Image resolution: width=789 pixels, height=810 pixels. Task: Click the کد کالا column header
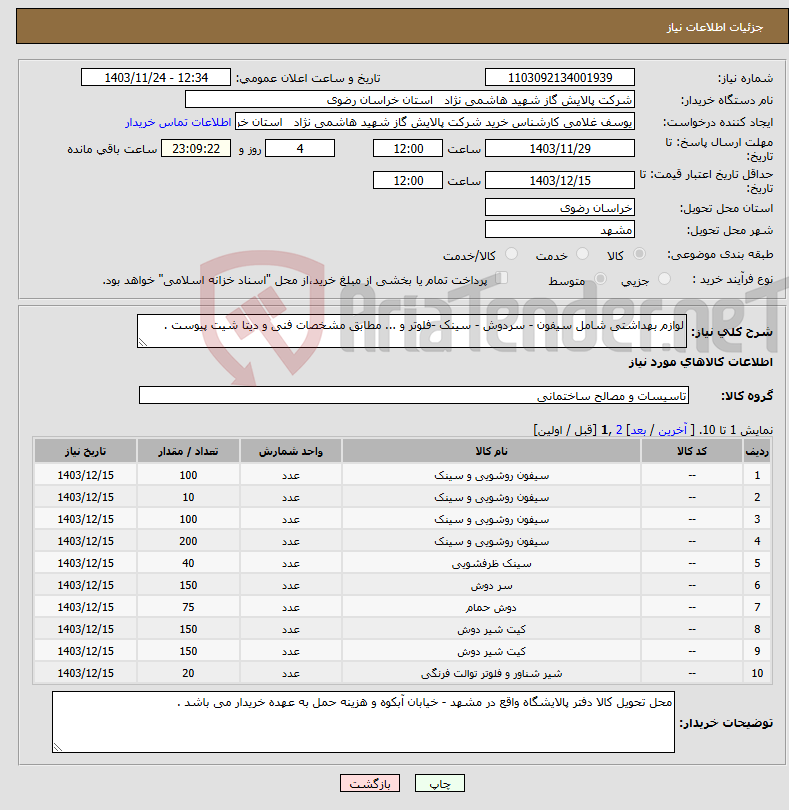coord(692,451)
